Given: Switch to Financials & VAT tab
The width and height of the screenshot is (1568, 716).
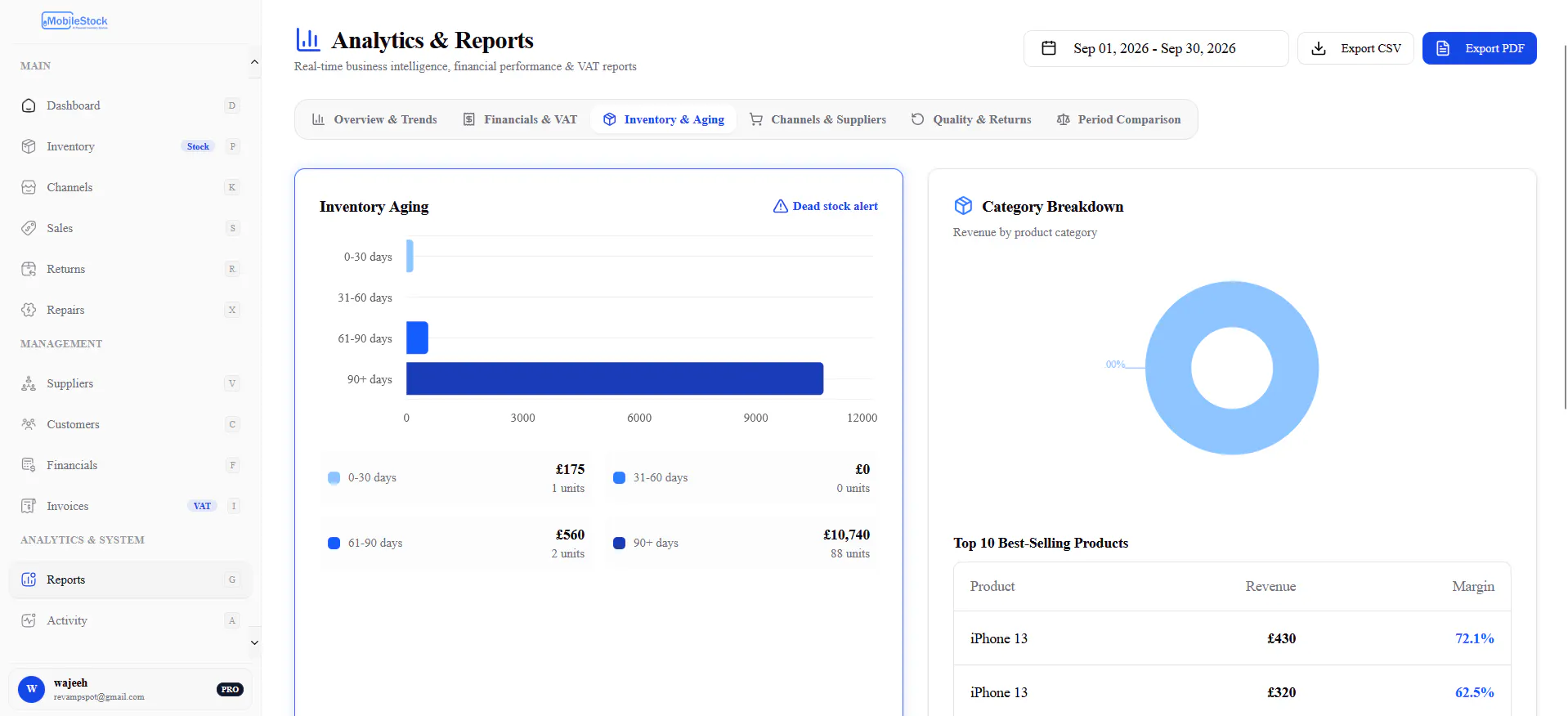Looking at the screenshot, I should (520, 119).
